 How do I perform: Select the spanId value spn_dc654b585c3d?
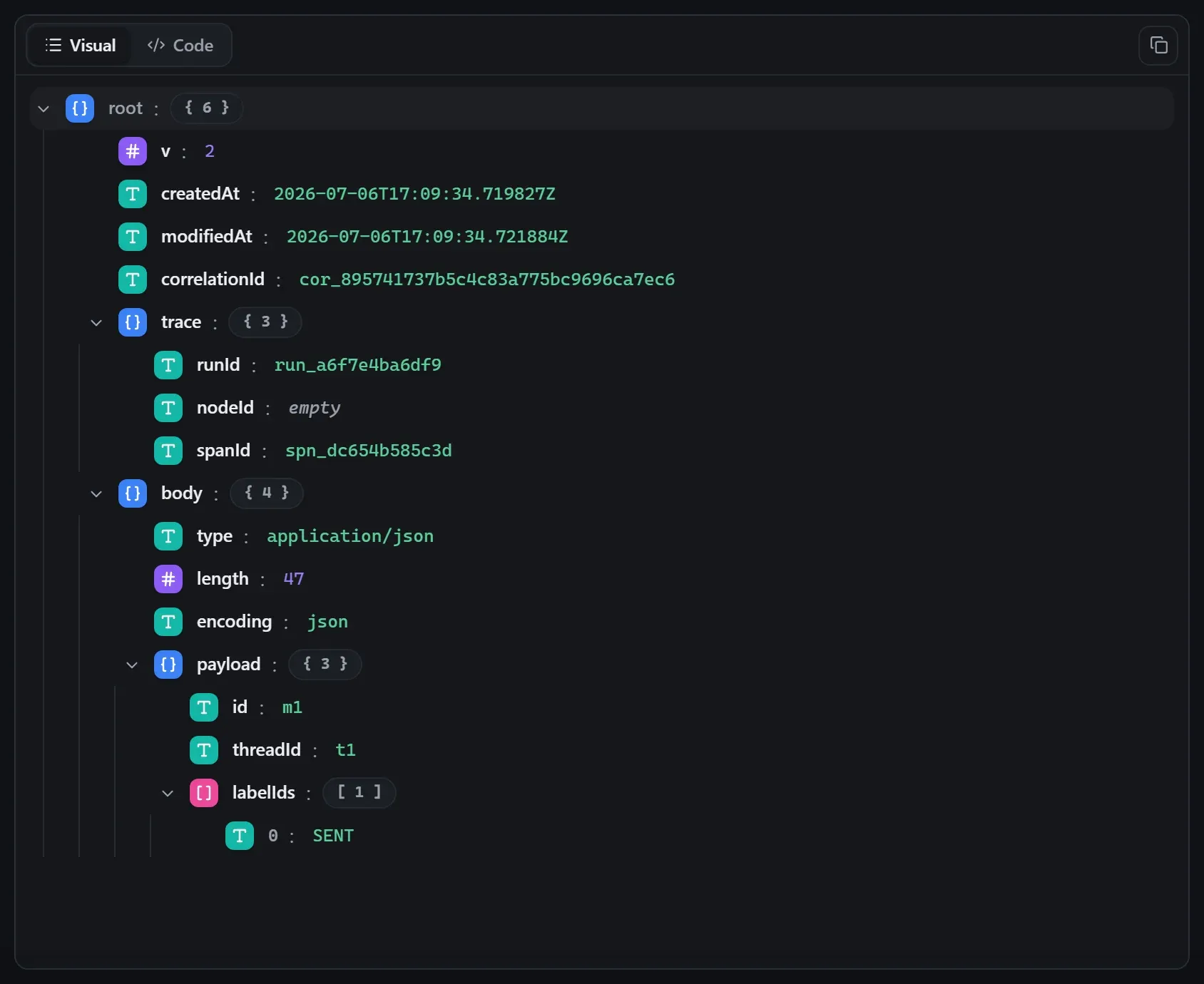(369, 451)
